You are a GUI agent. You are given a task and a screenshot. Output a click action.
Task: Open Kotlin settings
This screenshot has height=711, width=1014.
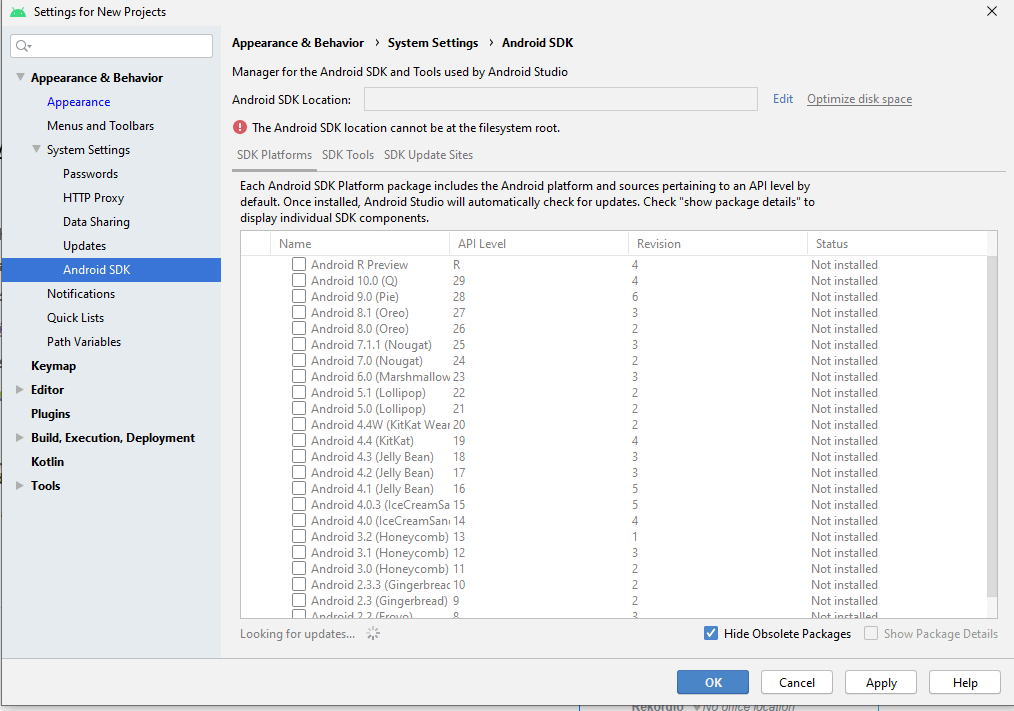pyautogui.click(x=47, y=461)
